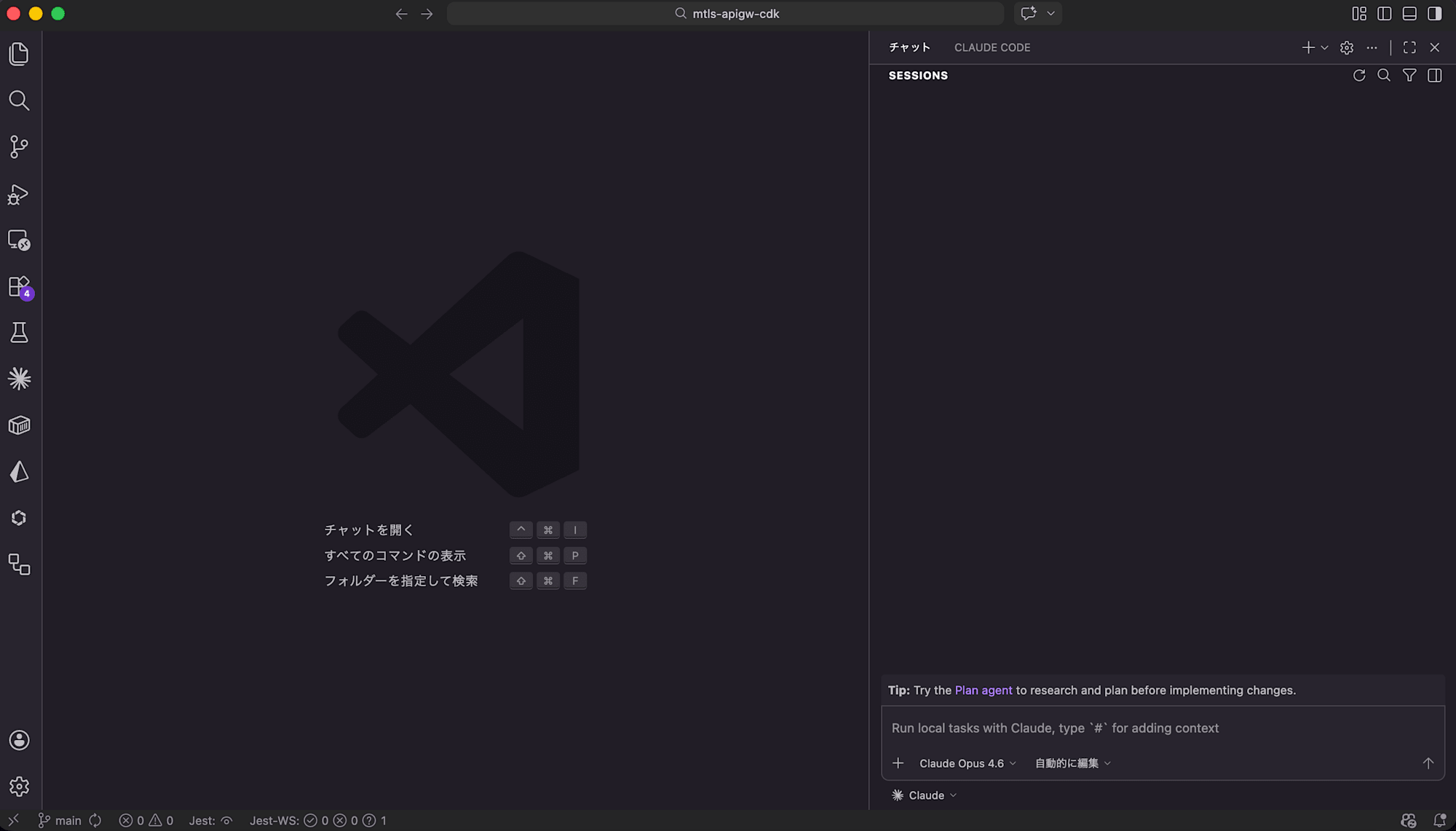
Task: Open the Claude agent picker dropdown
Action: click(925, 795)
